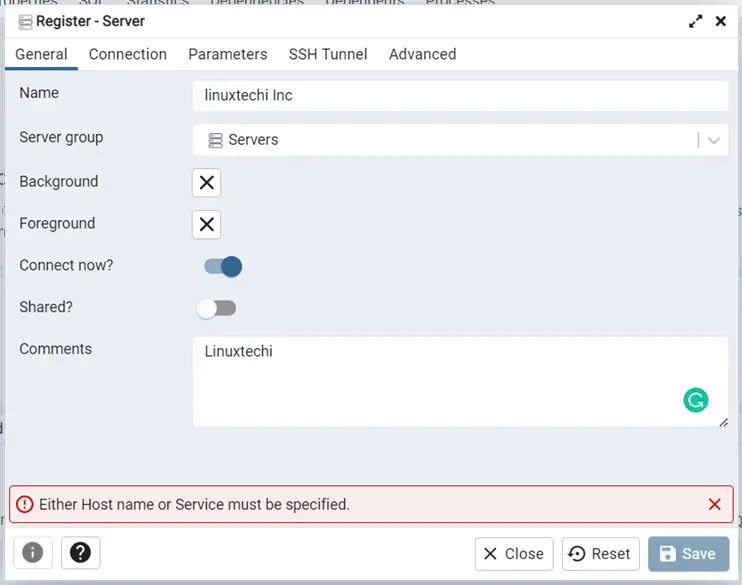The width and height of the screenshot is (742, 585).
Task: Go to the Advanced tab
Action: coord(422,54)
